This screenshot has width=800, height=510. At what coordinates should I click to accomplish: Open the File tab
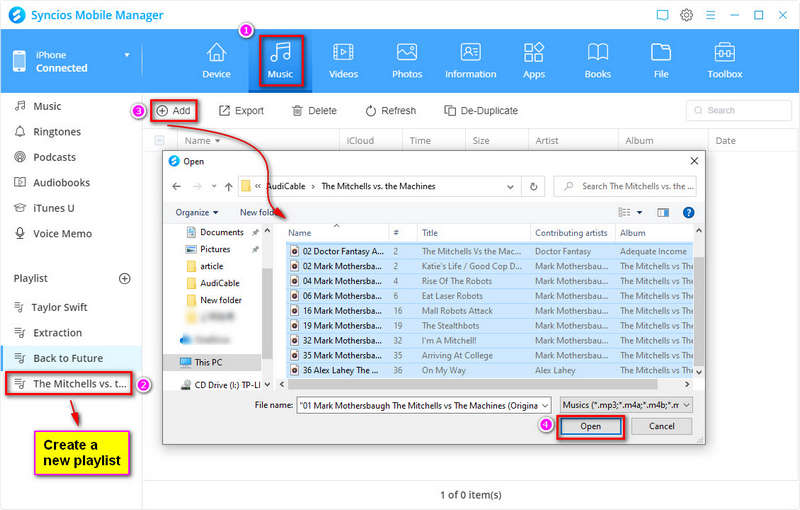[661, 61]
